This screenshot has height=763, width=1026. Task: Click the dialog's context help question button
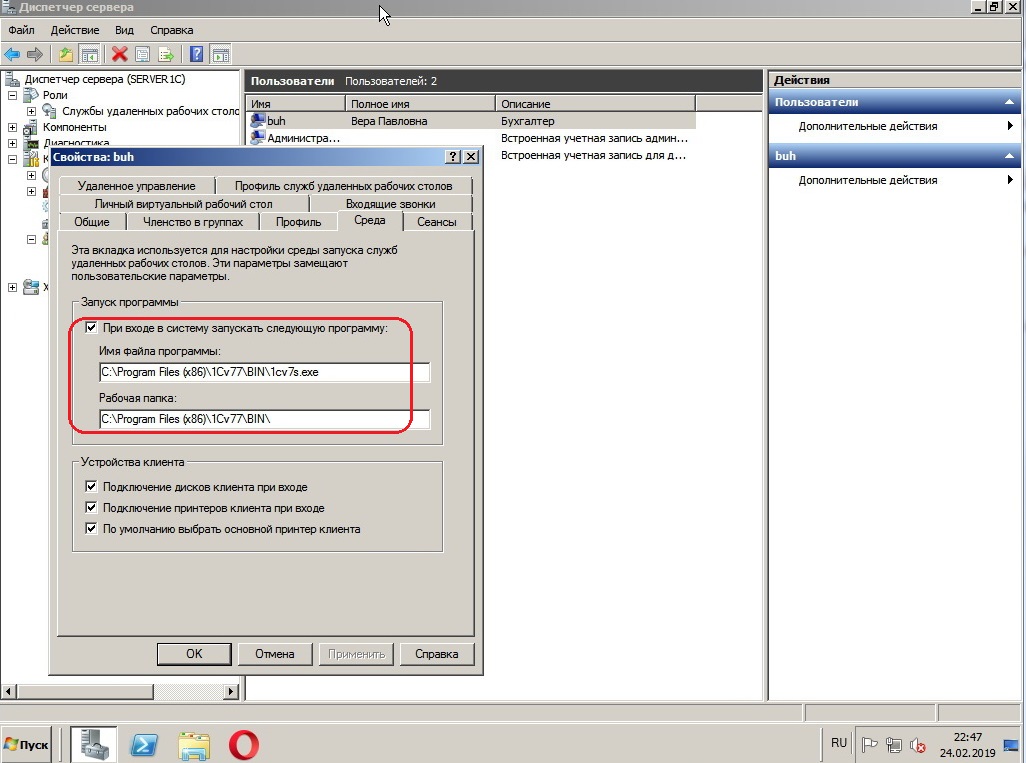coord(452,157)
